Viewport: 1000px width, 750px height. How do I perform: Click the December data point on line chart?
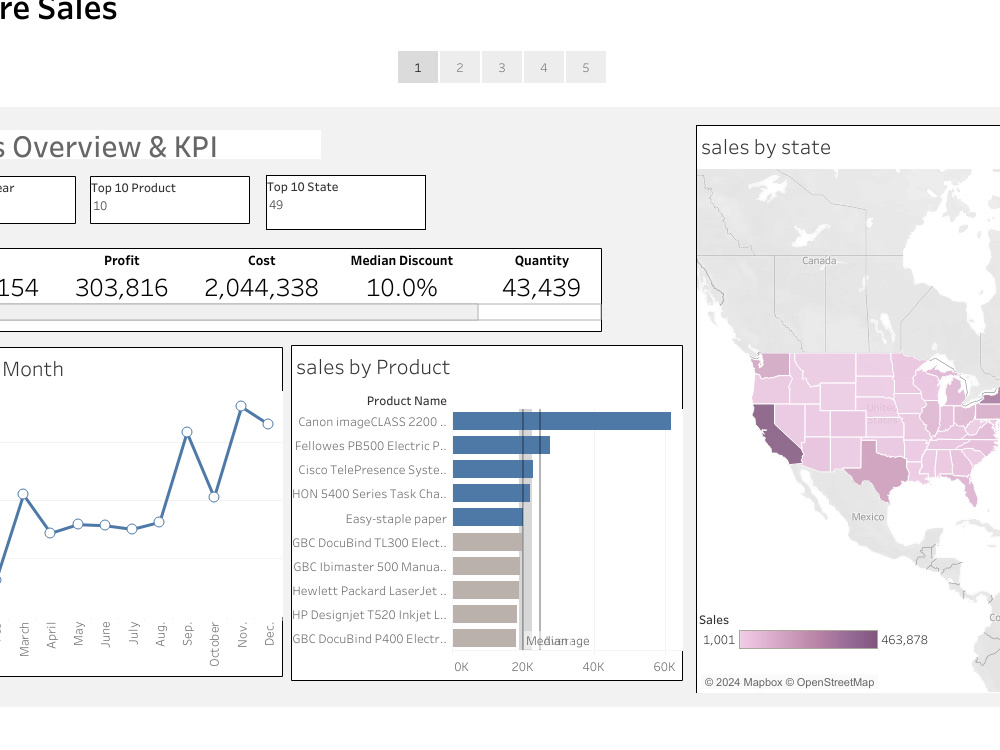(x=268, y=423)
